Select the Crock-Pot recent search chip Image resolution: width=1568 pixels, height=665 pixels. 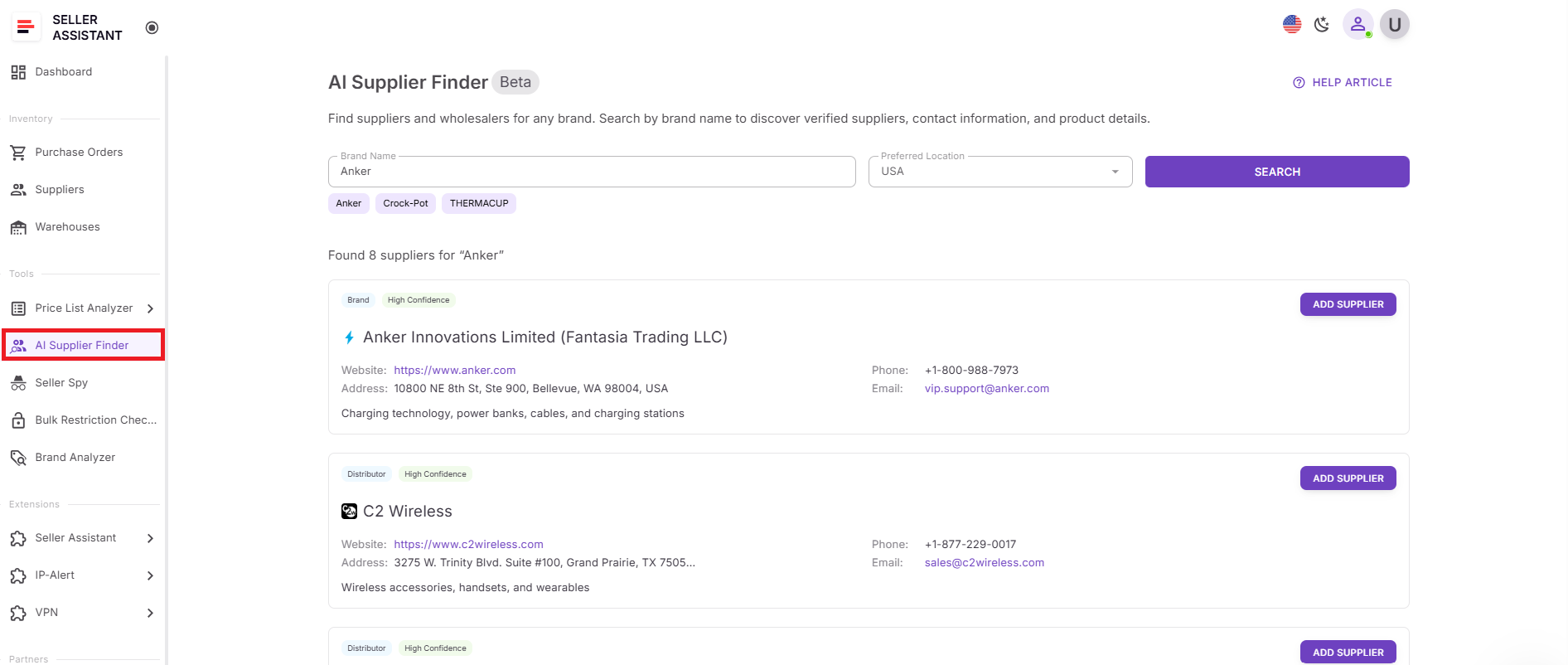coord(406,203)
